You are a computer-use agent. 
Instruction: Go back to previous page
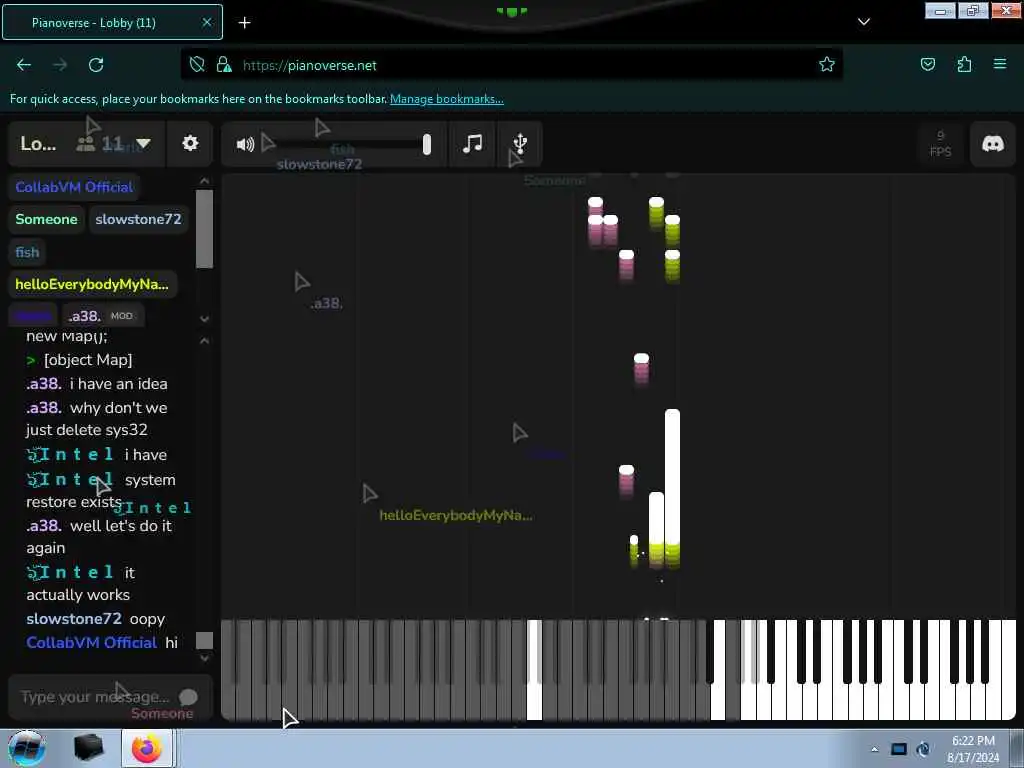(24, 65)
